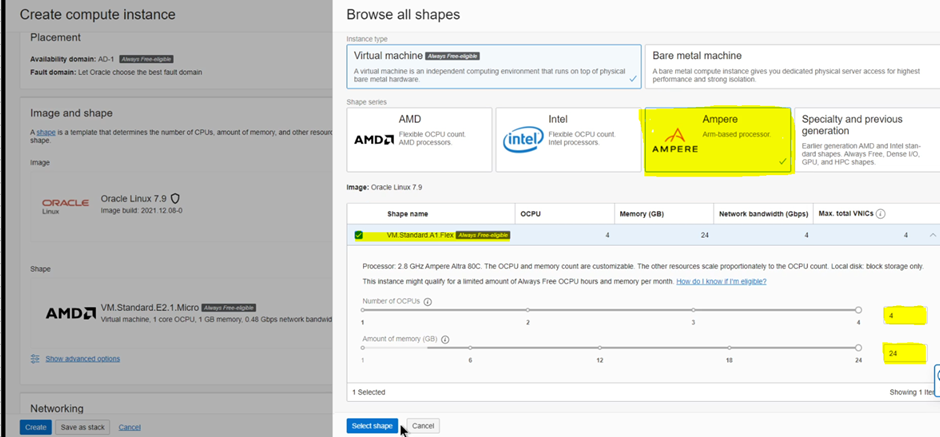Click info icon beside Max. total VNICs

click(x=881, y=214)
